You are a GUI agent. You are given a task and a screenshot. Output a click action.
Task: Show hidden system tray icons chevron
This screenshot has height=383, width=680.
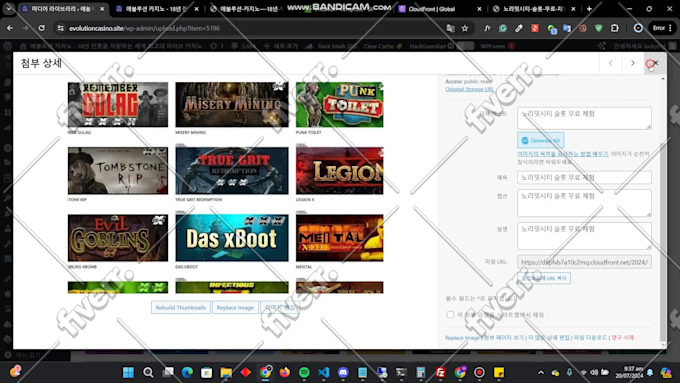click(541, 372)
